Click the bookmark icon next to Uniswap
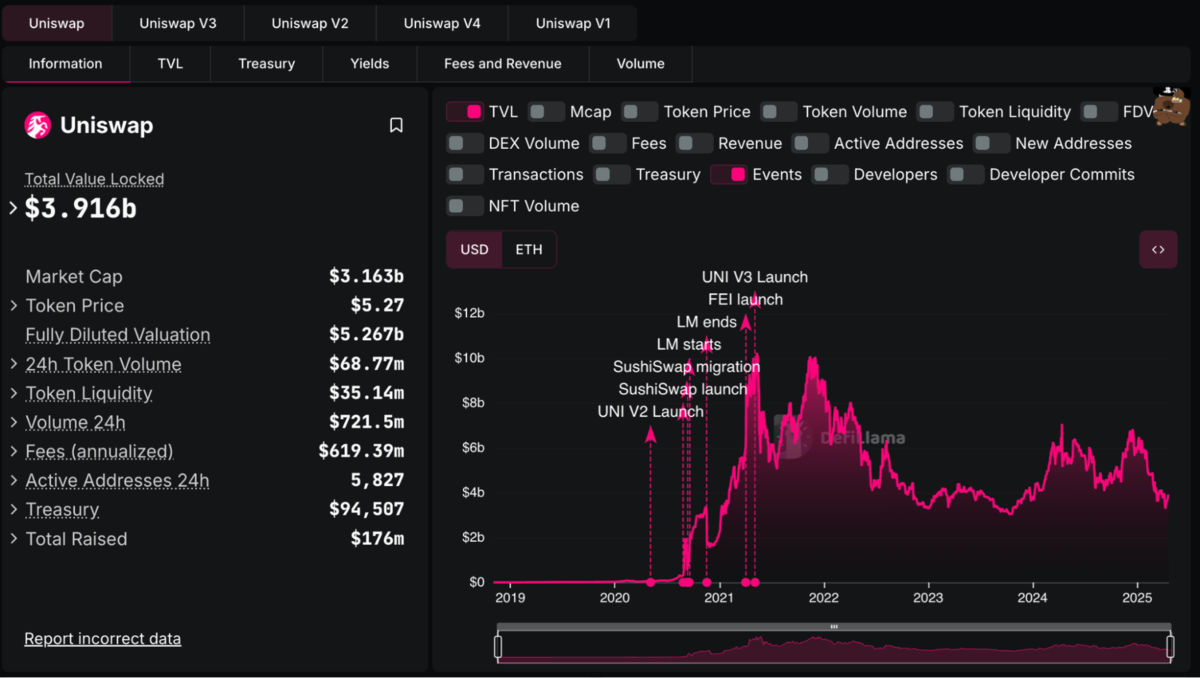 396,125
